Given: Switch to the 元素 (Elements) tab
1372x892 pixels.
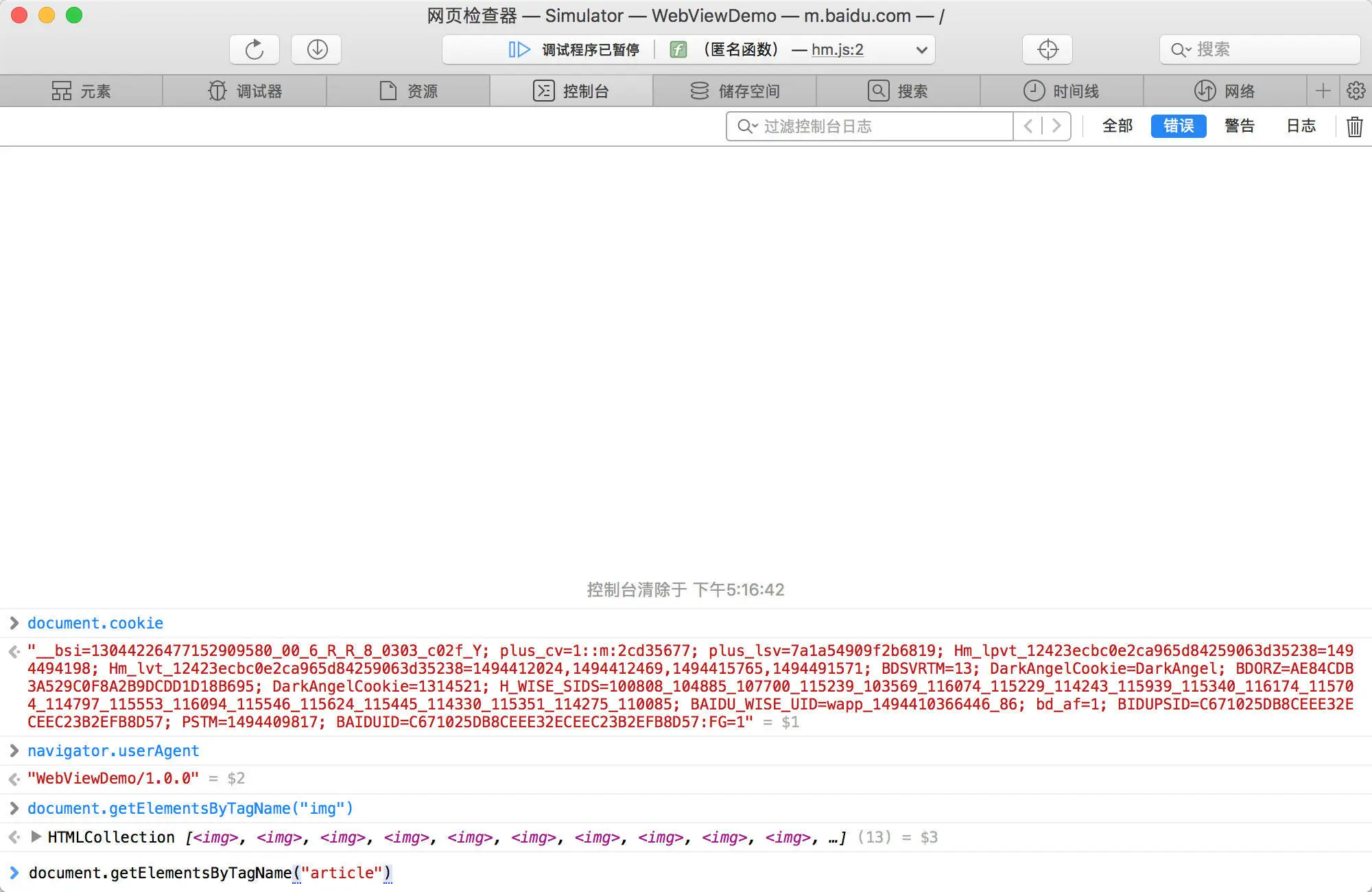Looking at the screenshot, I should pos(81,91).
